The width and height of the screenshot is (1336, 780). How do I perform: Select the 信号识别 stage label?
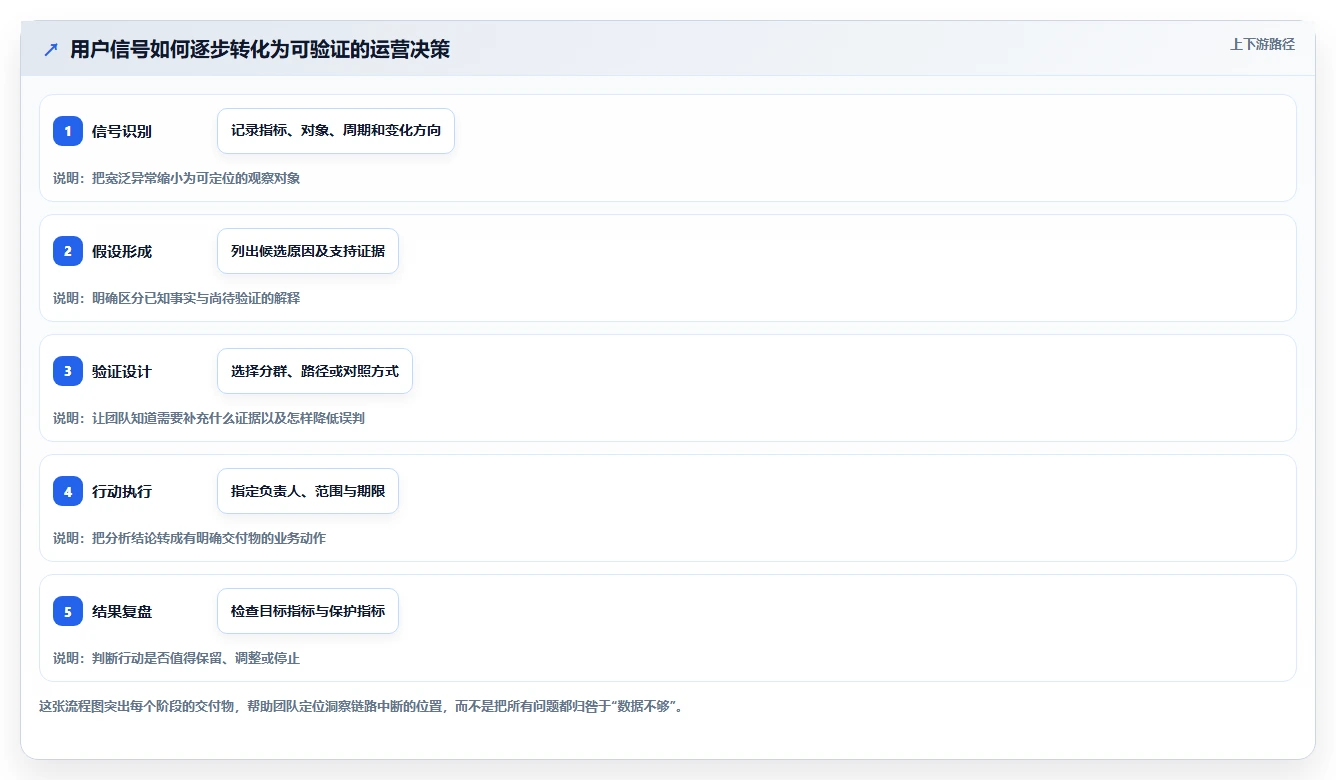tap(122, 131)
